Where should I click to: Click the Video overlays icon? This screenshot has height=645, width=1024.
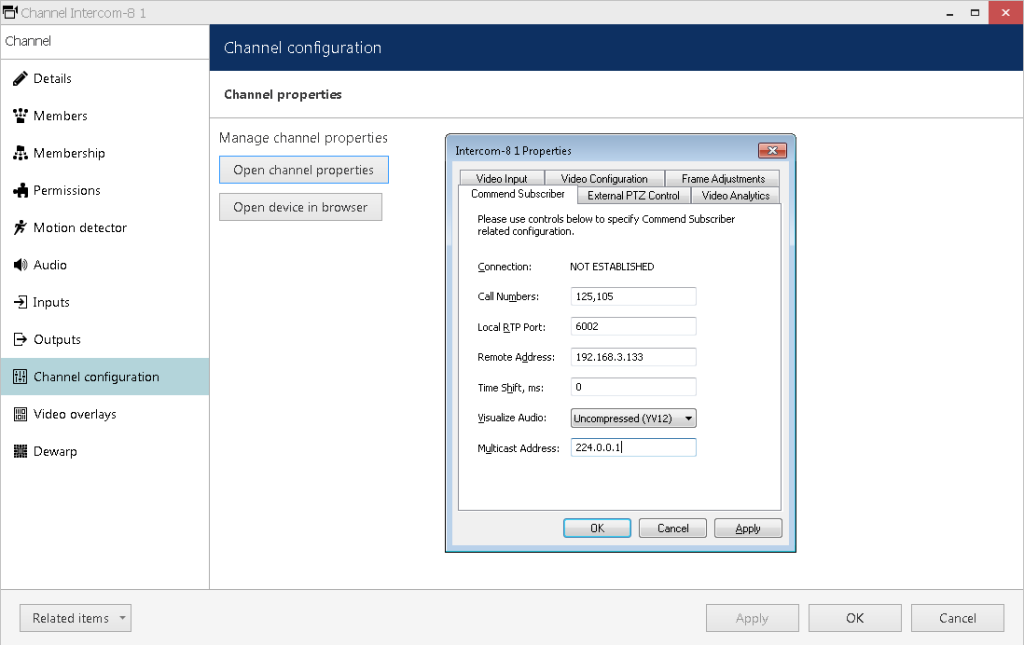[x=20, y=414]
